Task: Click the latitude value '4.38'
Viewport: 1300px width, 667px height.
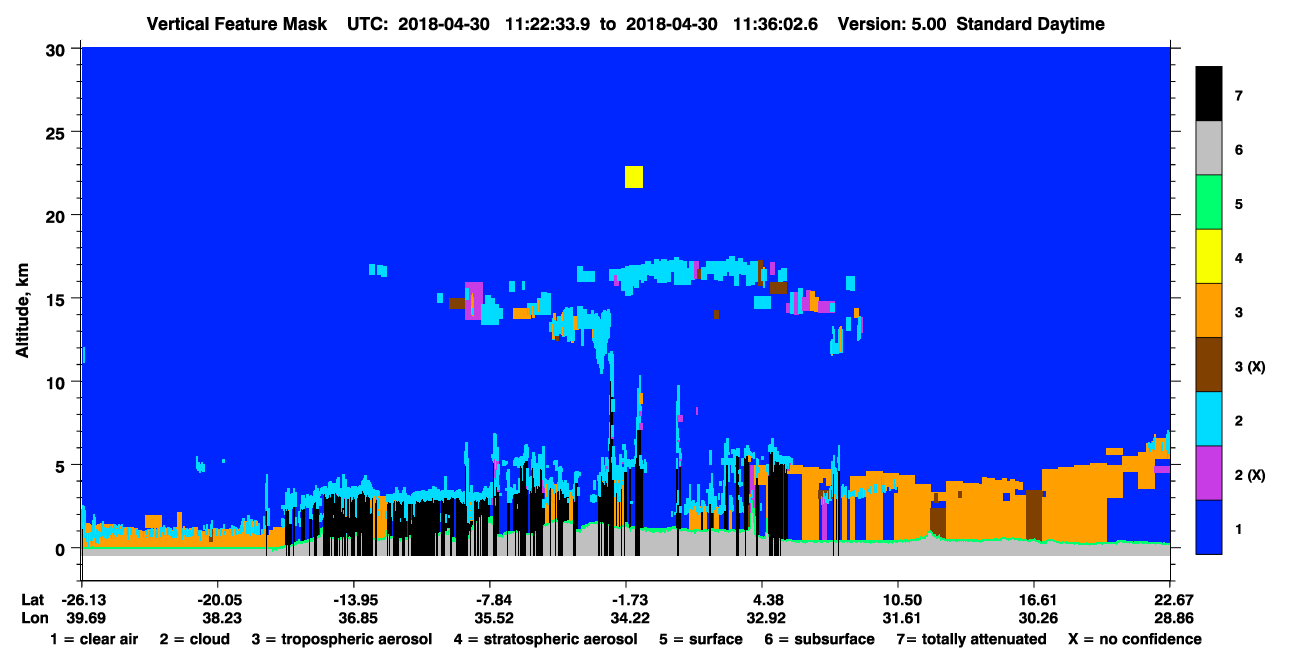Action: pyautogui.click(x=762, y=600)
